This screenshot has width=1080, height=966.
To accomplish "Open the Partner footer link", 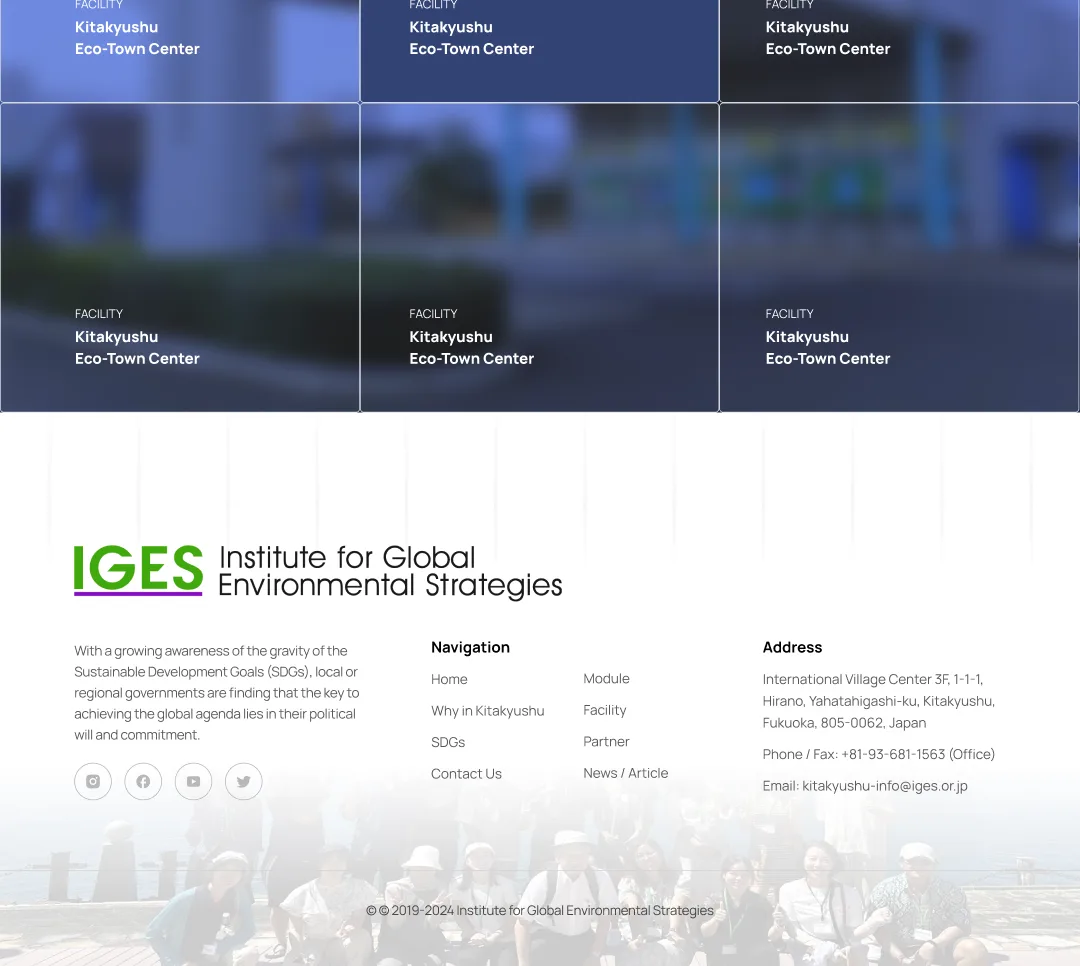I will click(606, 742).
